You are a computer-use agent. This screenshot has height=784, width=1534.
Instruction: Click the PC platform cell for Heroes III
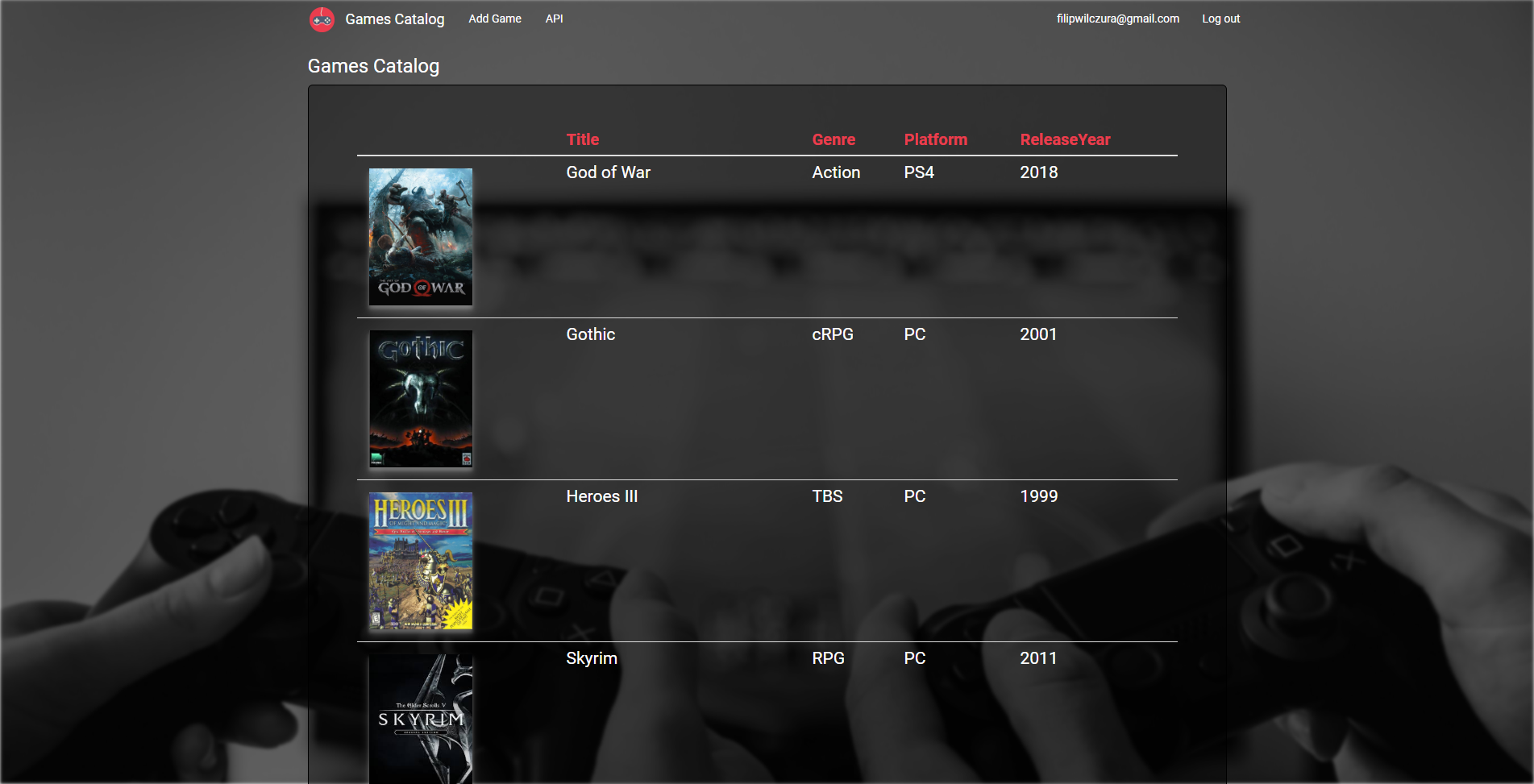coord(914,496)
